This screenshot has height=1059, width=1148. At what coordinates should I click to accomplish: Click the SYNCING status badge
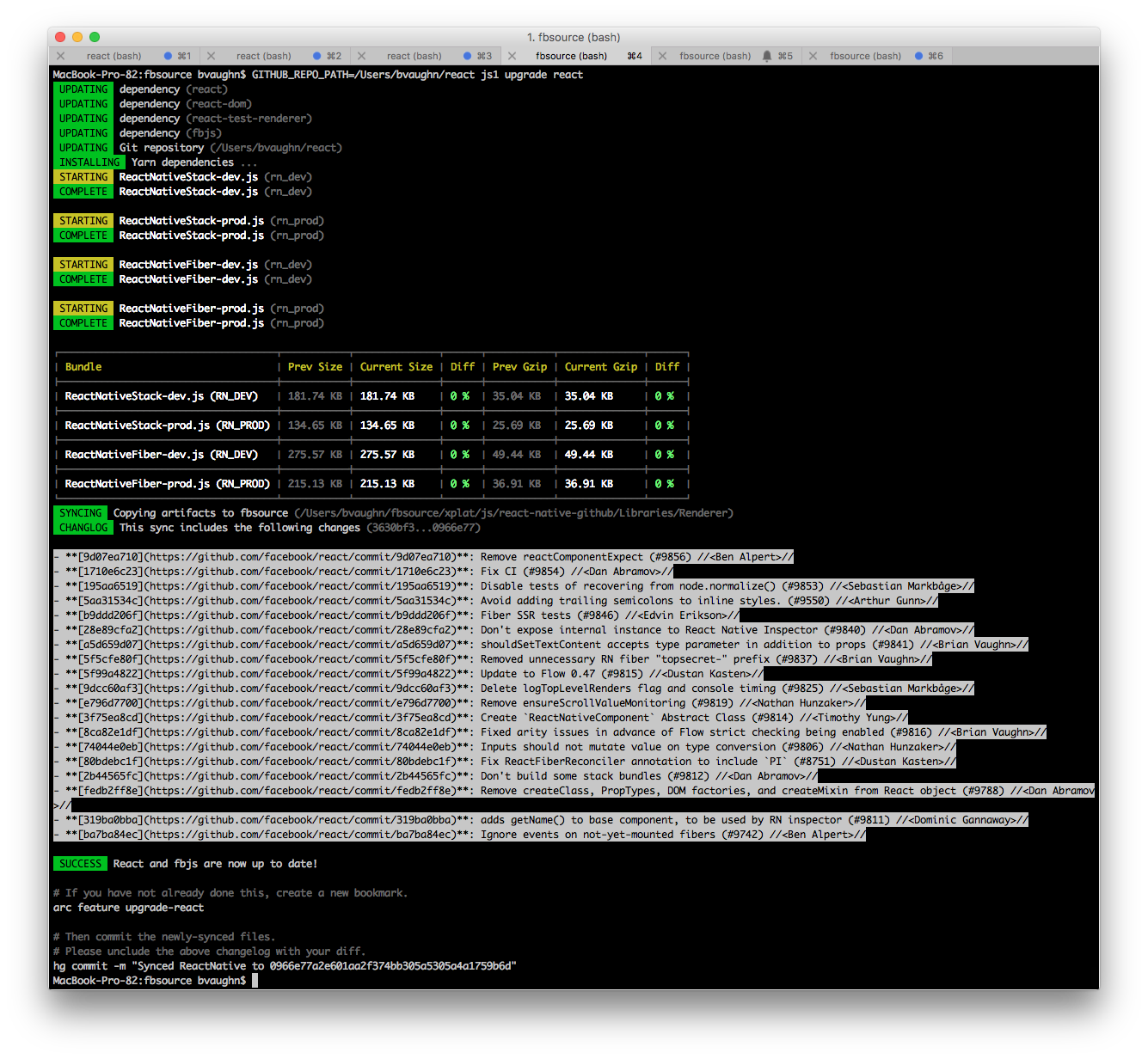(80, 513)
